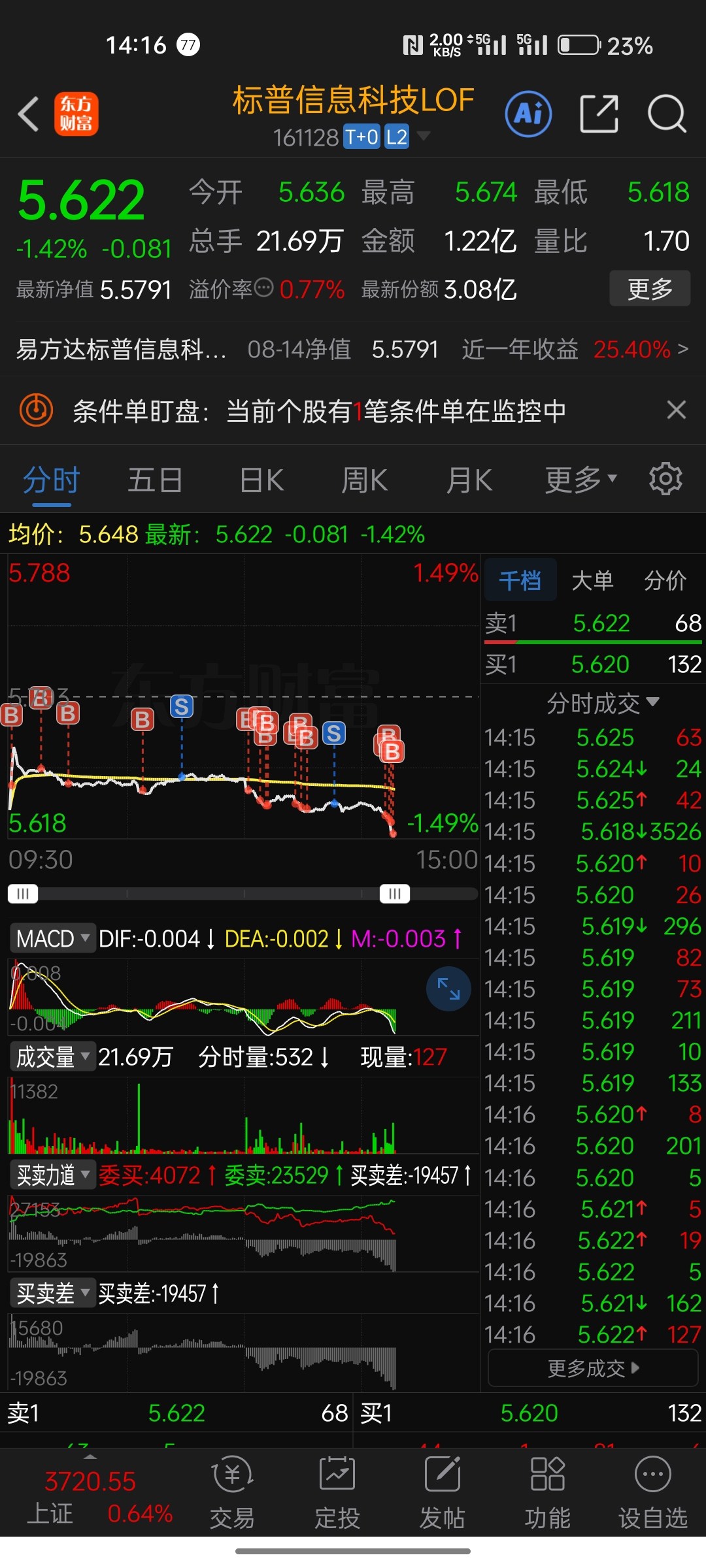706x1568 pixels.
Task: Open 更多成交 trade list
Action: coord(593,1368)
